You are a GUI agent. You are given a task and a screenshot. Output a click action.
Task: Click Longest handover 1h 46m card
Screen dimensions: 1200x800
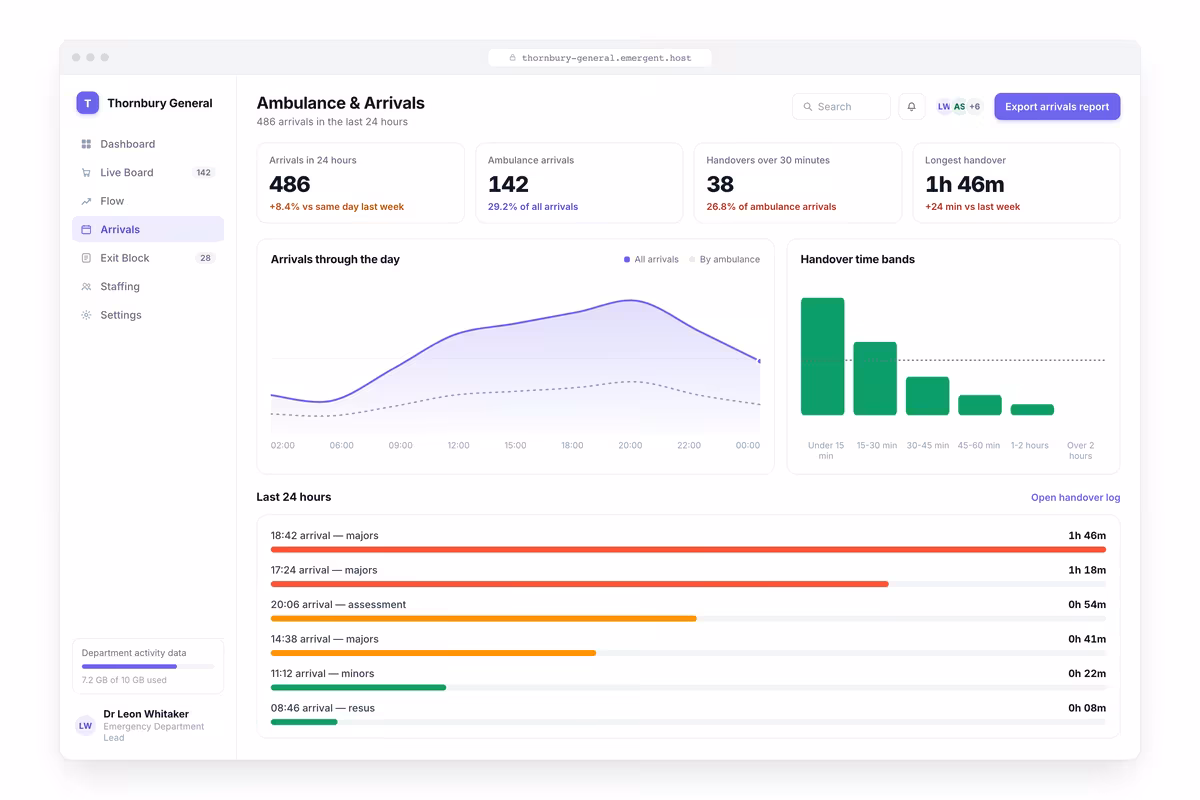tap(1016, 183)
